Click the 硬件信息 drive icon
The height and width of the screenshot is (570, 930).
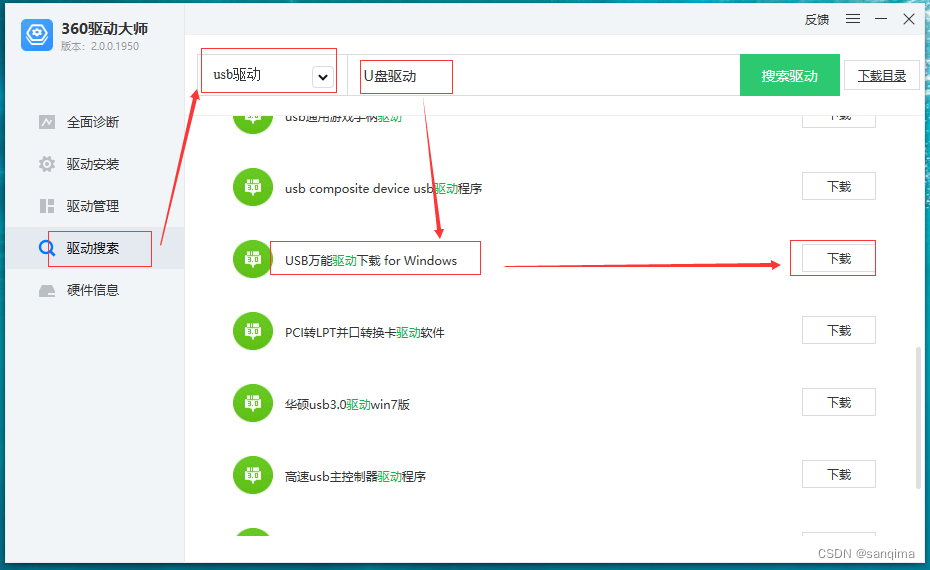tap(47, 291)
